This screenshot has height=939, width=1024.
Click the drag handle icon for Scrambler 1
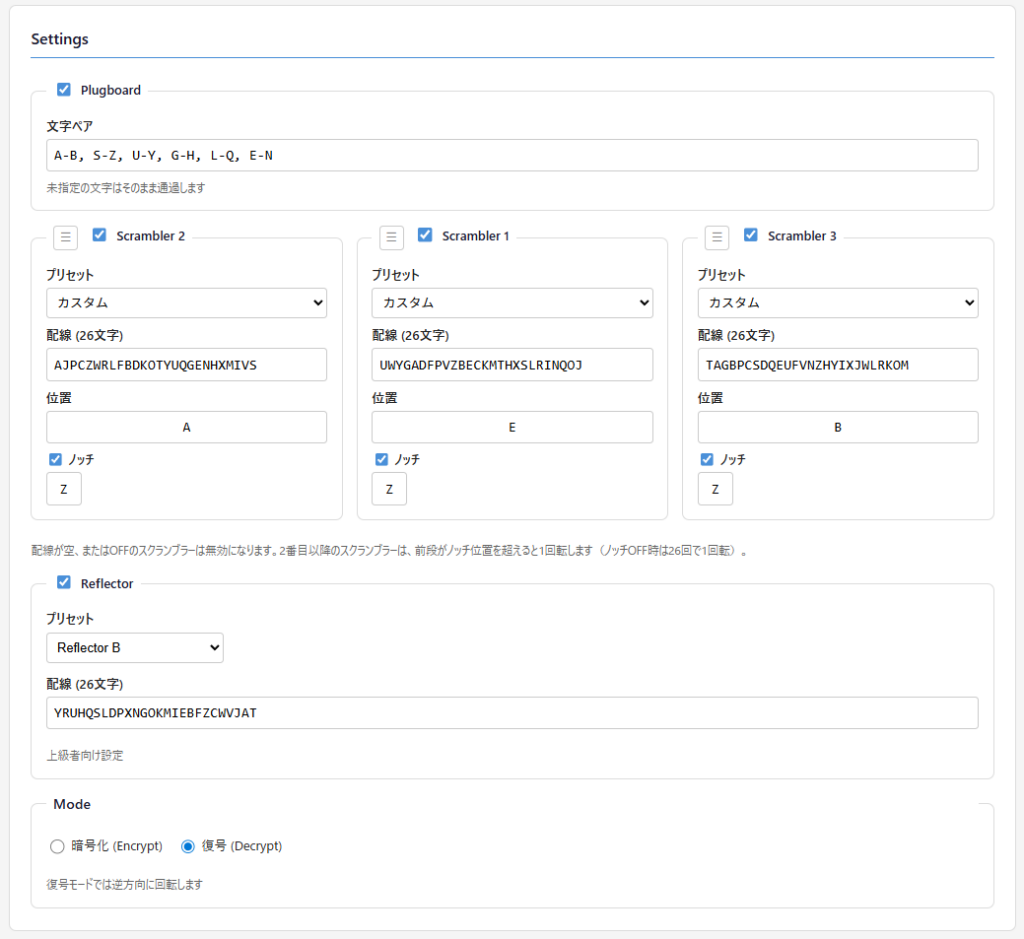(392, 237)
